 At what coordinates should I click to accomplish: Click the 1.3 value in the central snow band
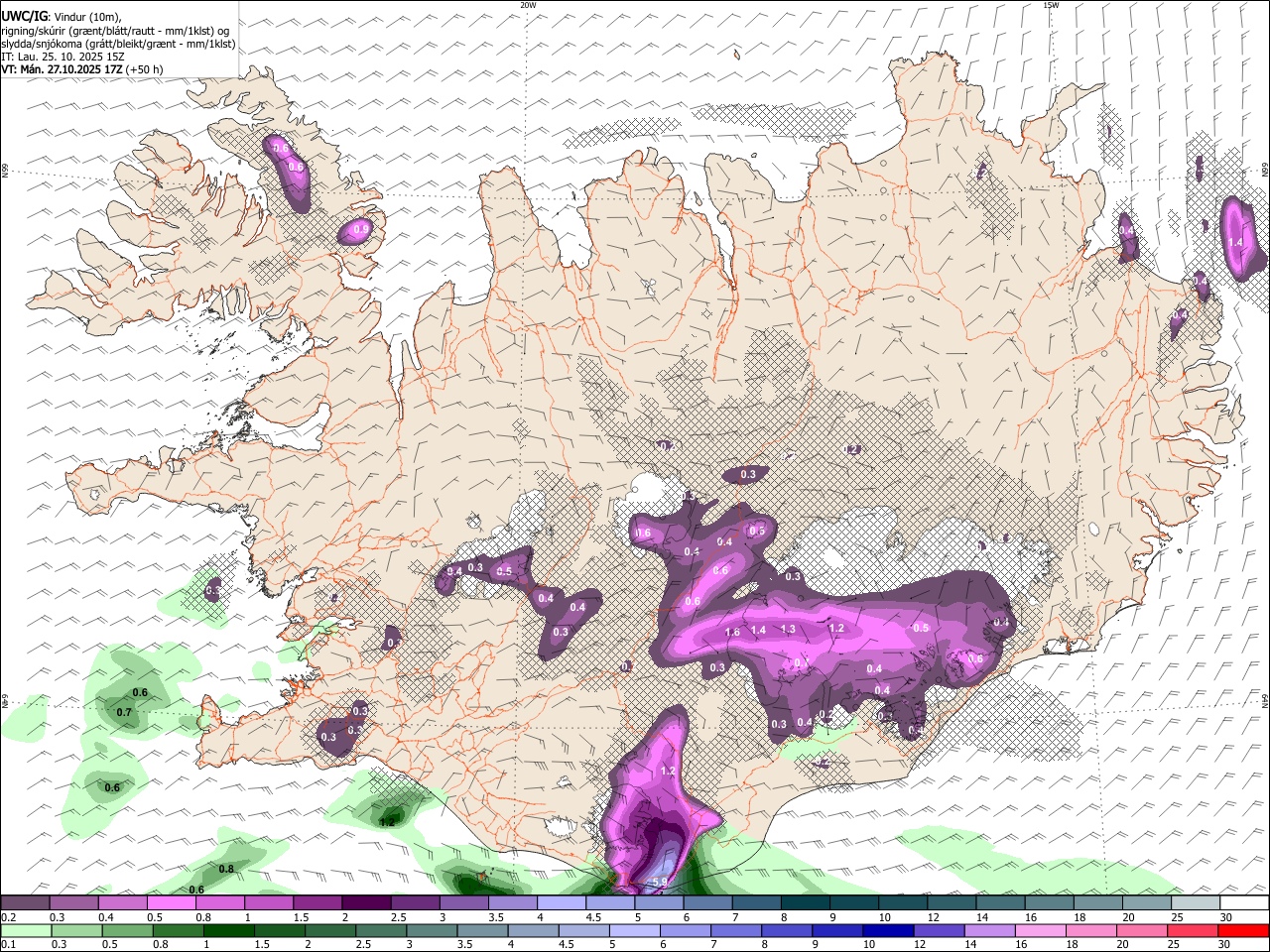point(789,629)
